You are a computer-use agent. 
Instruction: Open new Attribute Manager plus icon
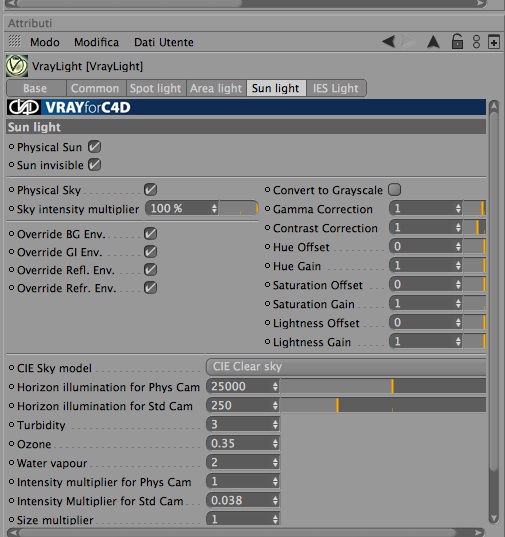494,42
